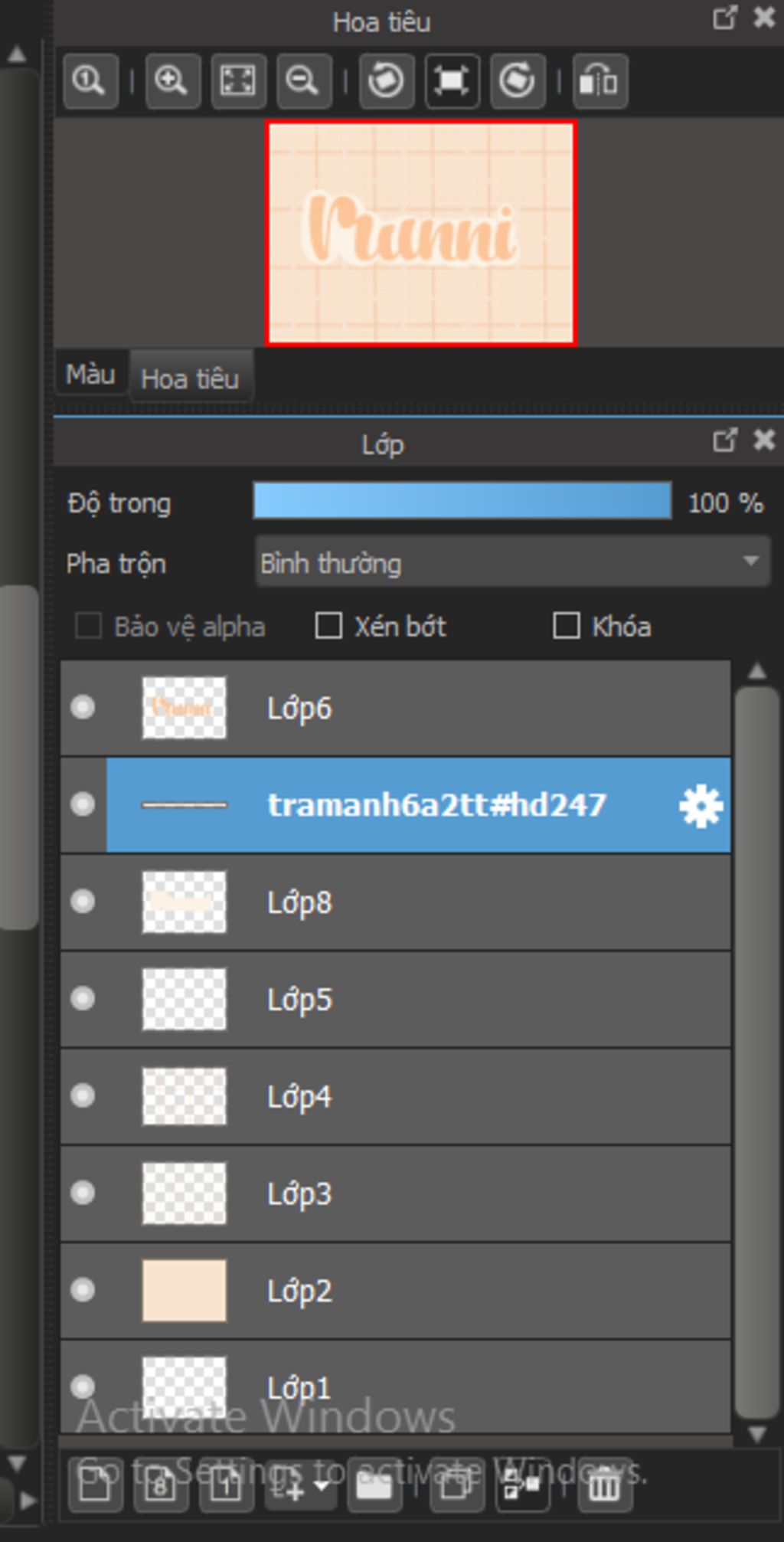Duplicate the selected layer
784x1542 pixels.
tap(456, 1486)
